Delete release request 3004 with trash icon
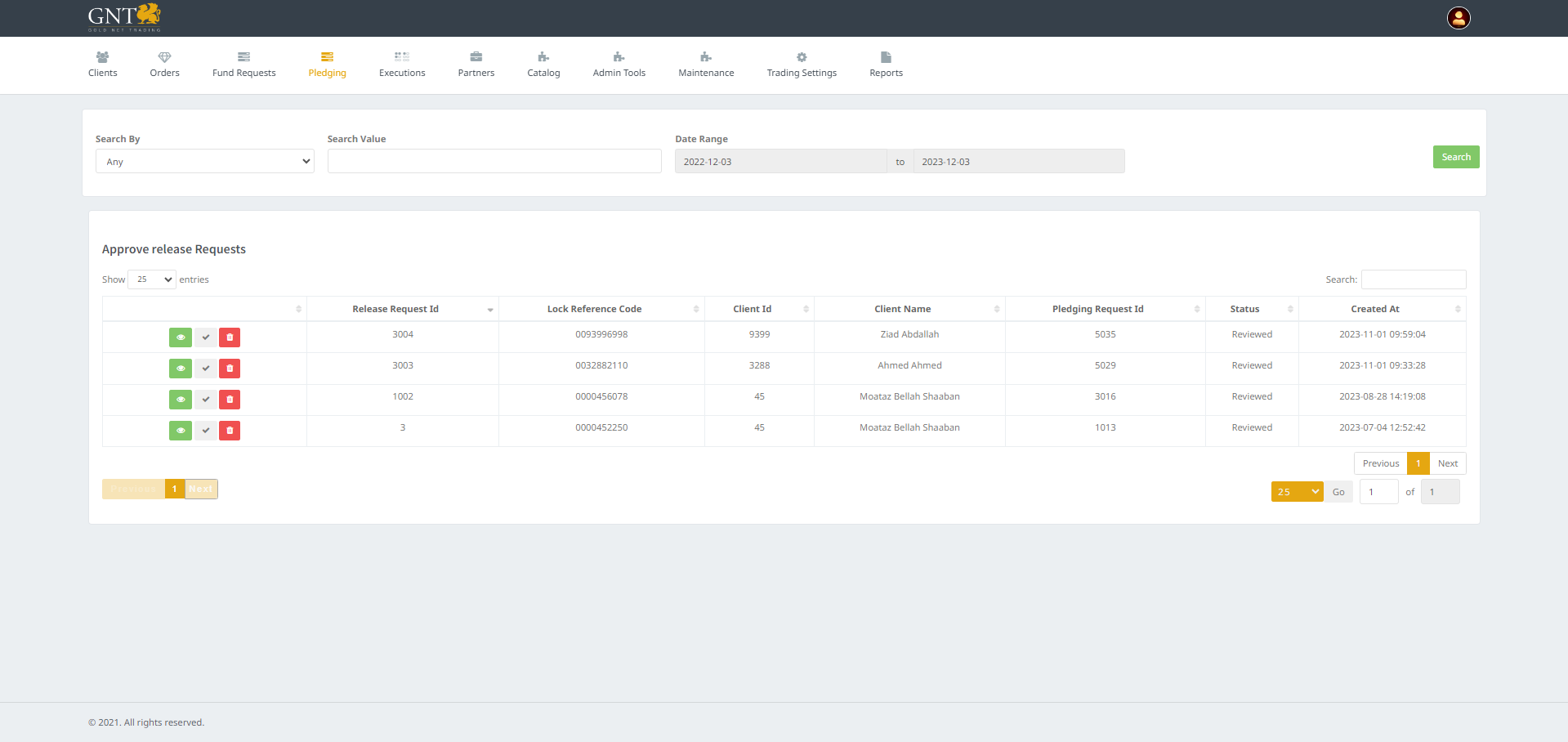This screenshot has height=742, width=1568. (x=230, y=337)
